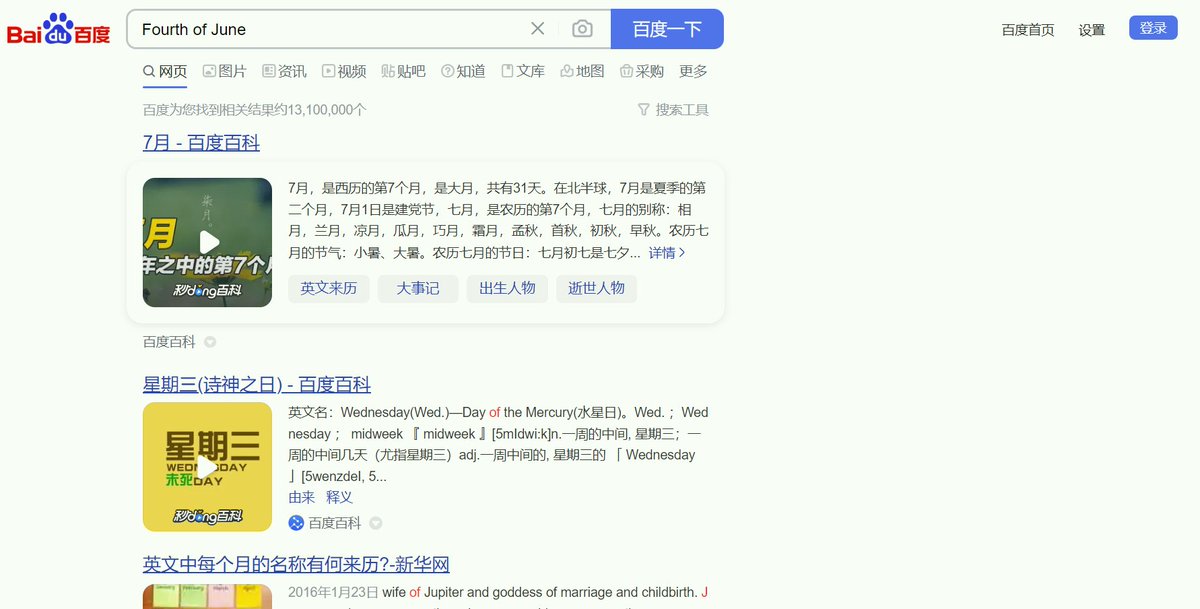
Task: Open the 7月 - 百度百科 result
Action: click(201, 143)
